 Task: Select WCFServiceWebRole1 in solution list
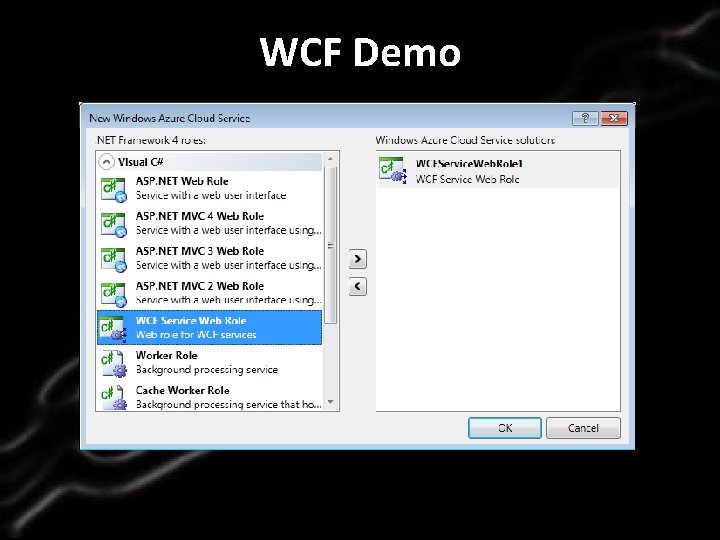pyautogui.click(x=498, y=170)
